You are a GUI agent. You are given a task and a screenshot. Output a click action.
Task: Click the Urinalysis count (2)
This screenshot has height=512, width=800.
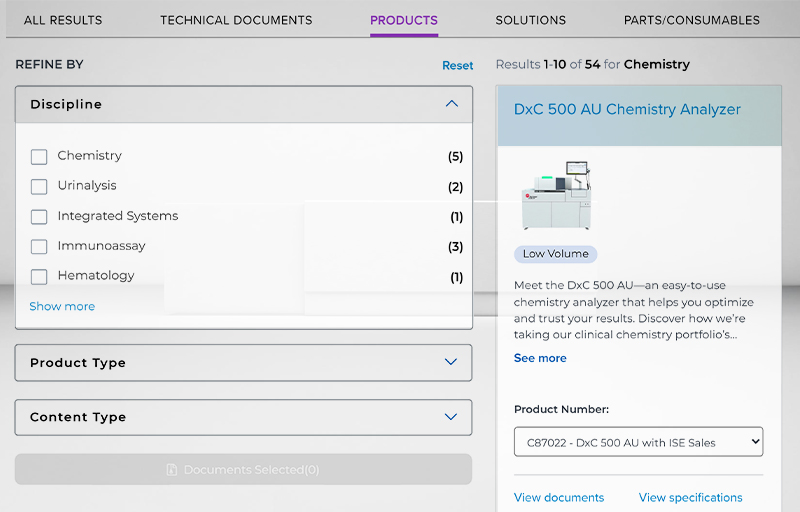click(456, 187)
